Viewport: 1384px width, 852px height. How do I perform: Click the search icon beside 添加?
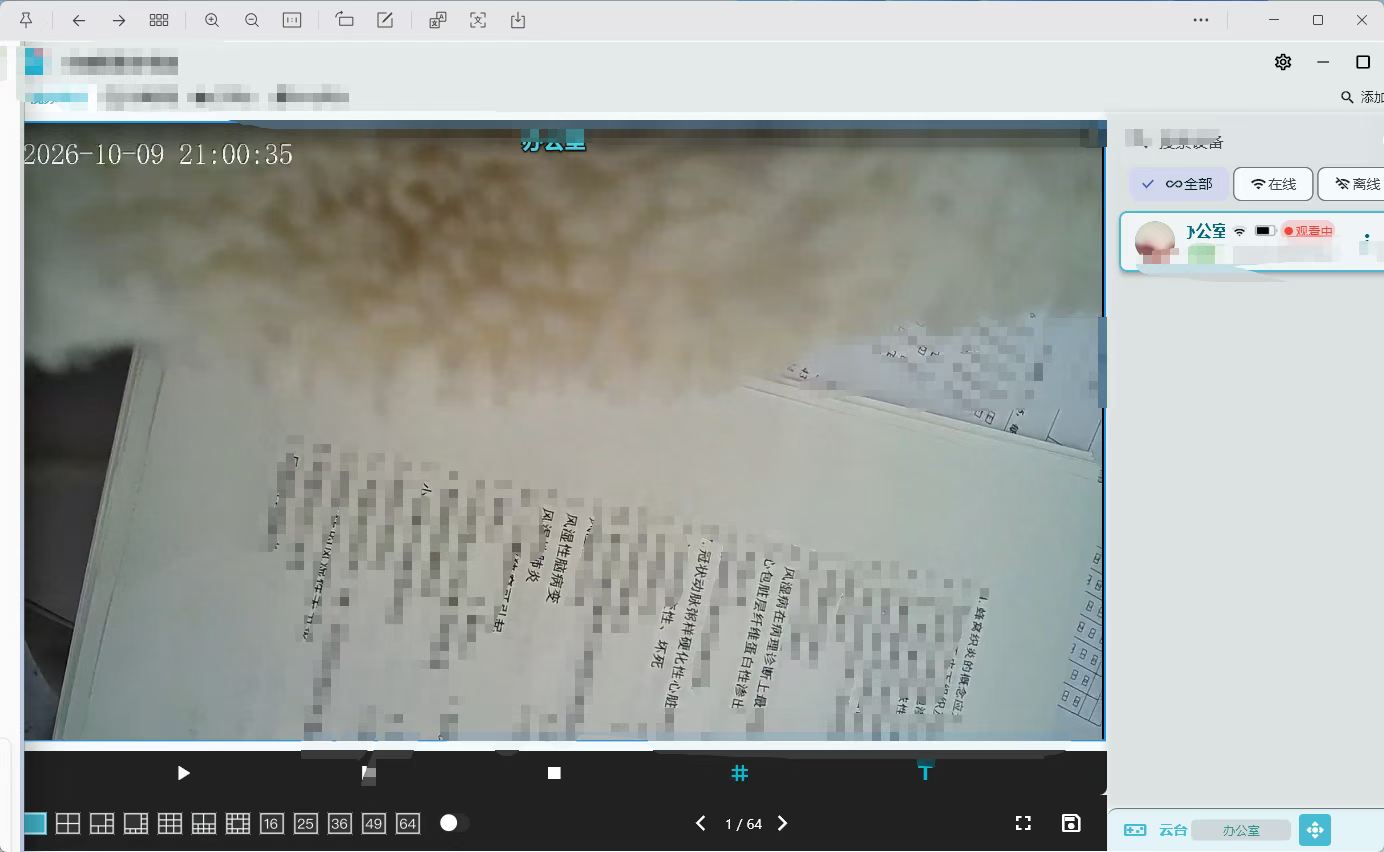click(1347, 97)
